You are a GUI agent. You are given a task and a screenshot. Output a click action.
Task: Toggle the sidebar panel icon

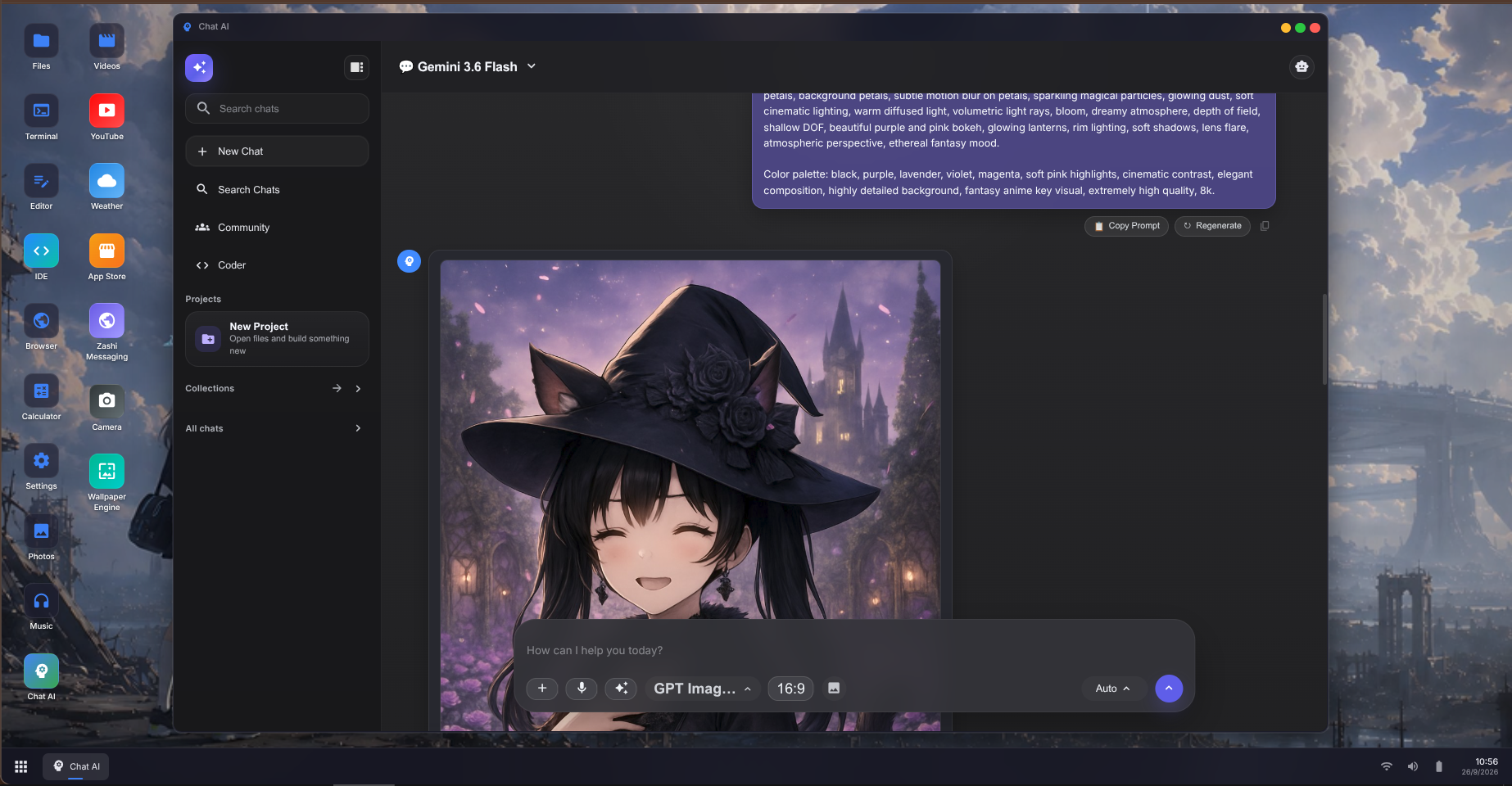point(356,67)
